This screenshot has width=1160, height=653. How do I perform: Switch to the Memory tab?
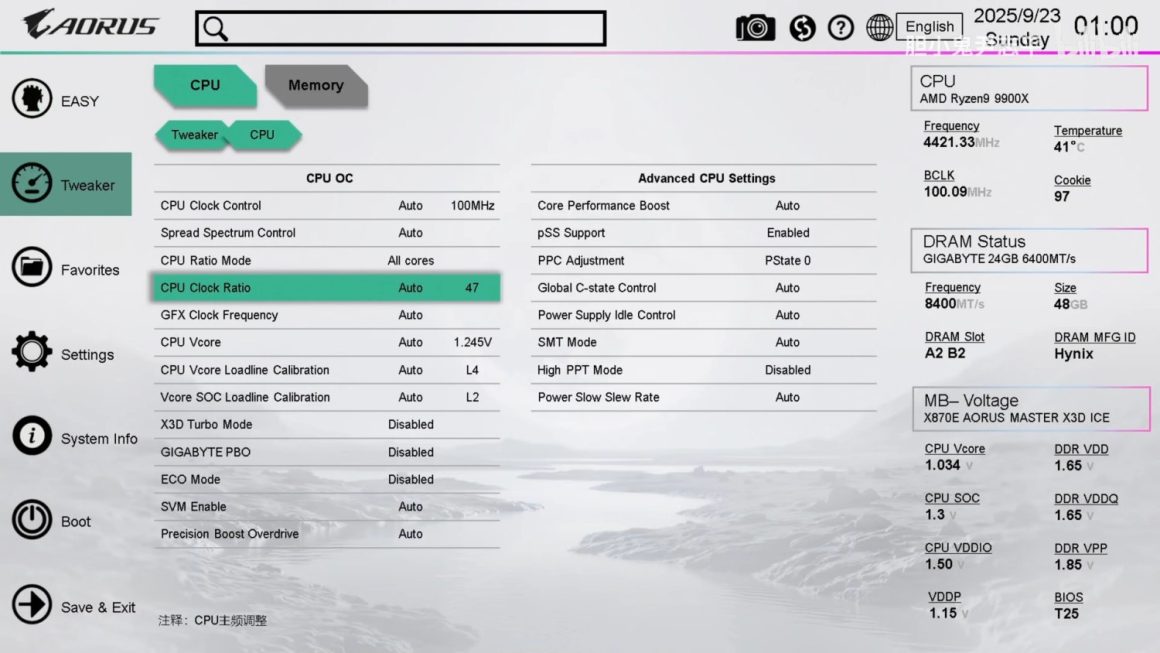[315, 86]
